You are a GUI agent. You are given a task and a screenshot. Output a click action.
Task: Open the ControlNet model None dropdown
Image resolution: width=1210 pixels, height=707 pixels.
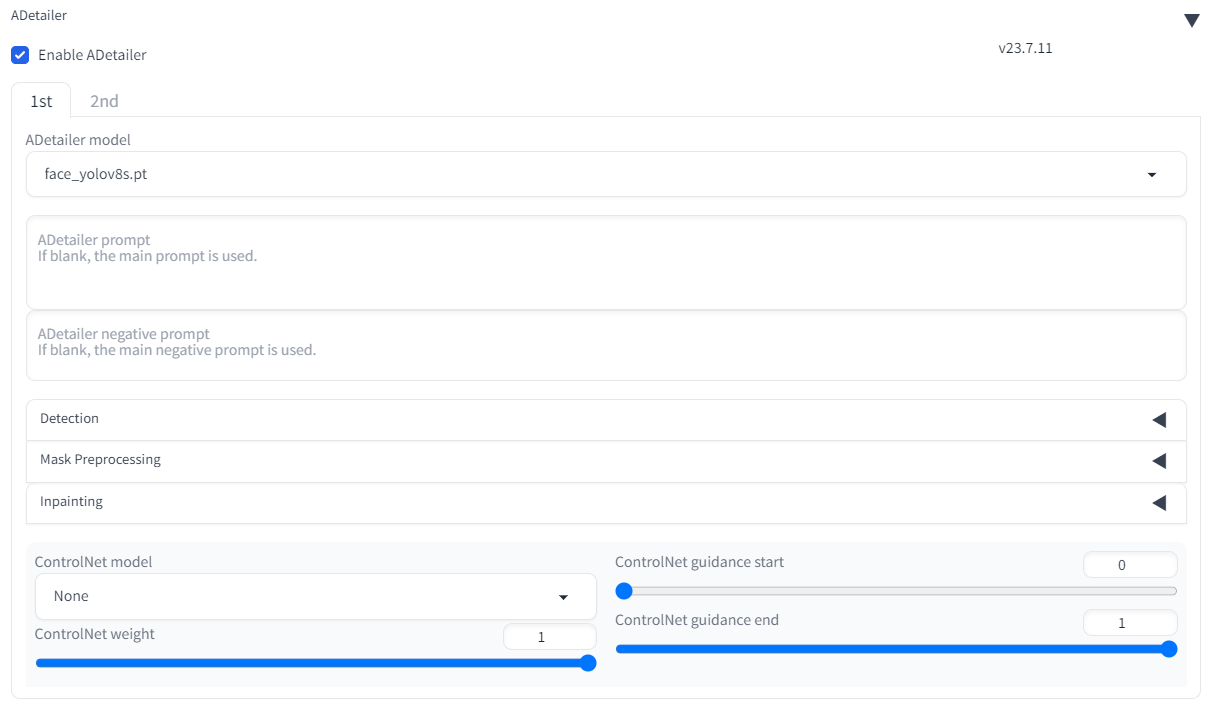pyautogui.click(x=316, y=596)
